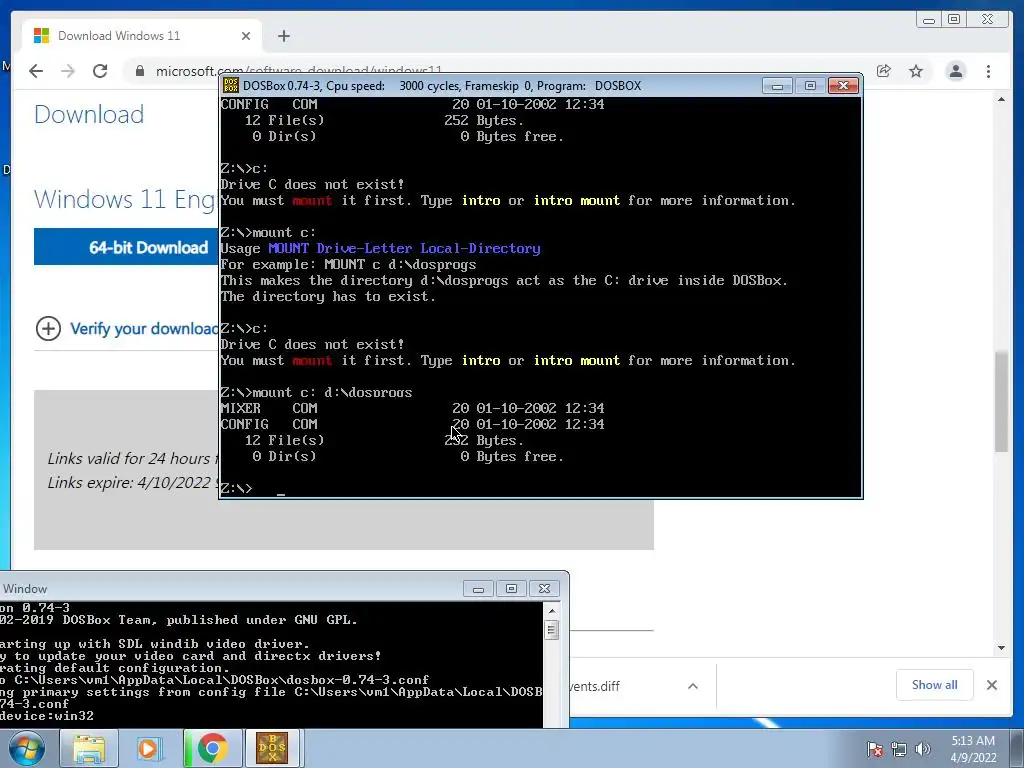Click the volume speaker tray icon
Screen dimensions: 1024x768
point(923,749)
